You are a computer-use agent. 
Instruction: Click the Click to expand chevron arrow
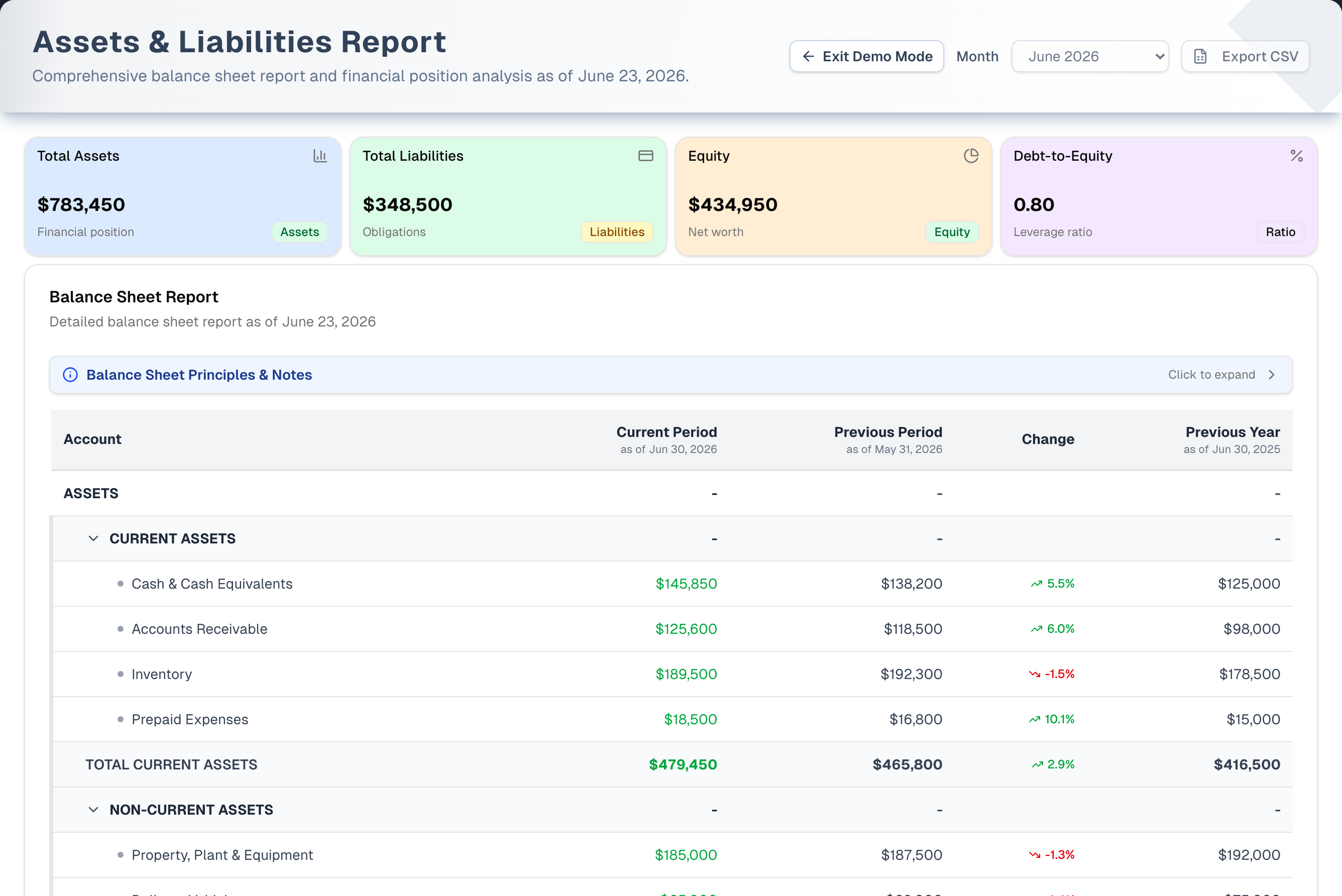click(1271, 374)
